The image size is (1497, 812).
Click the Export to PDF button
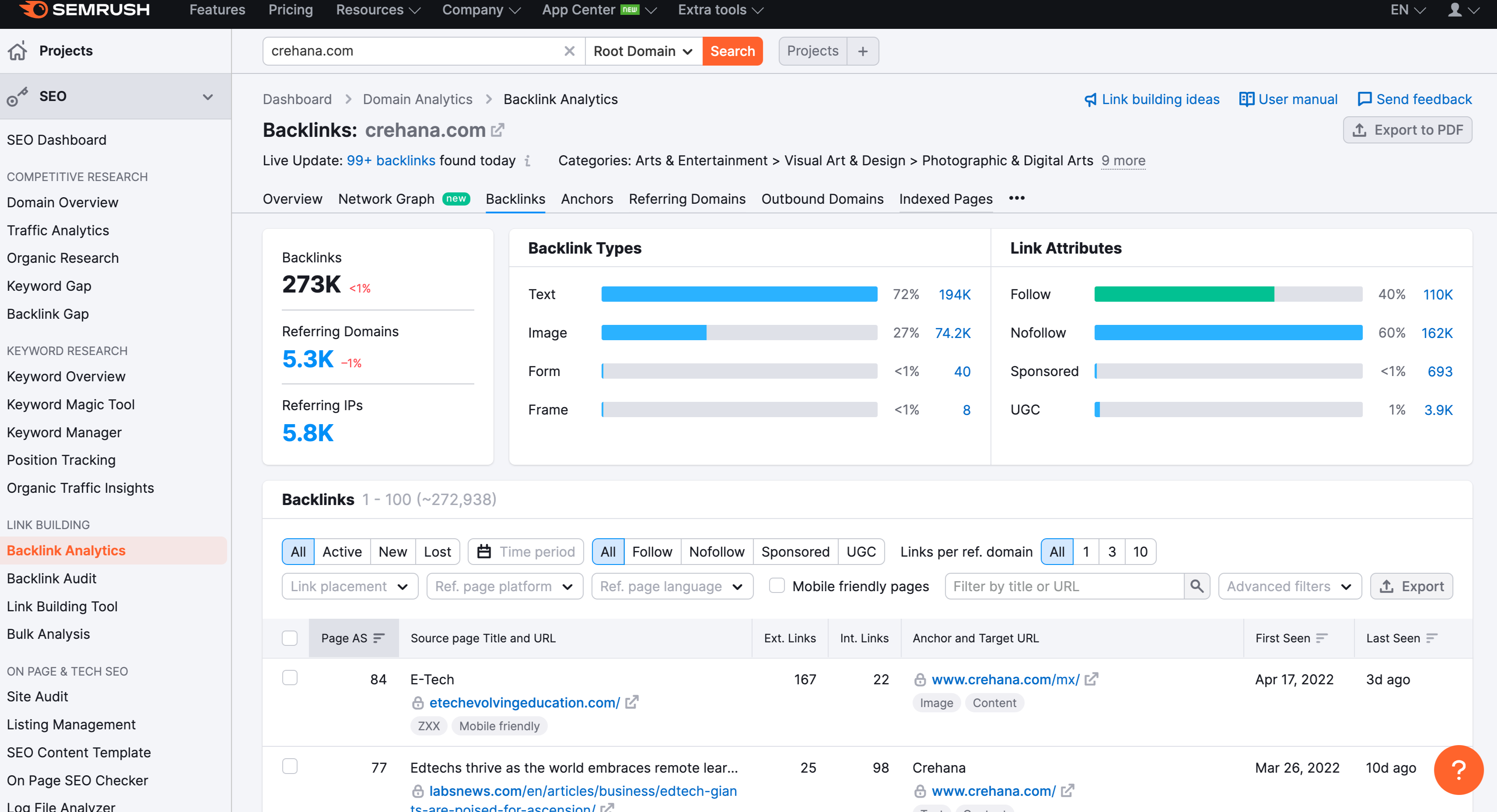pyautogui.click(x=1407, y=129)
